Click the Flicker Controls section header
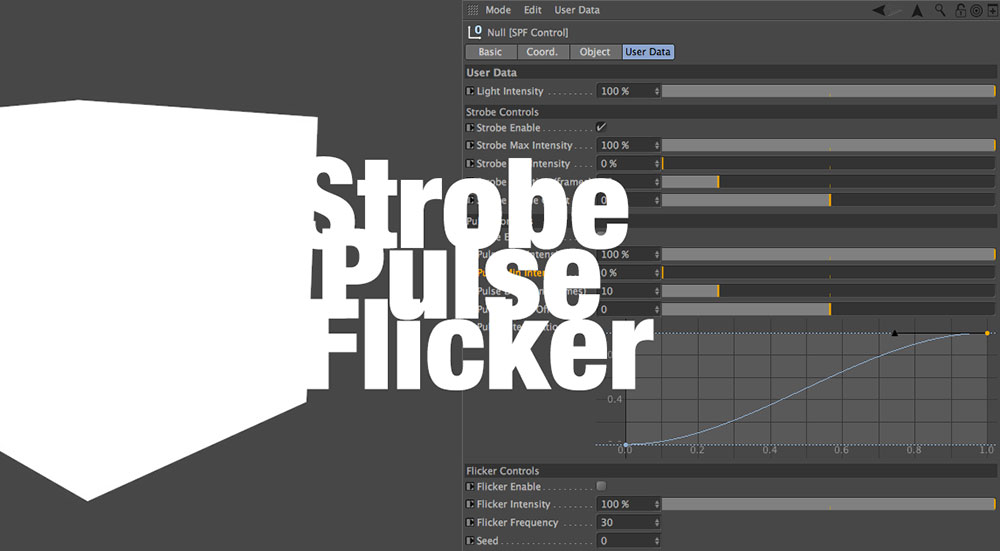This screenshot has height=551, width=1000. click(731, 471)
